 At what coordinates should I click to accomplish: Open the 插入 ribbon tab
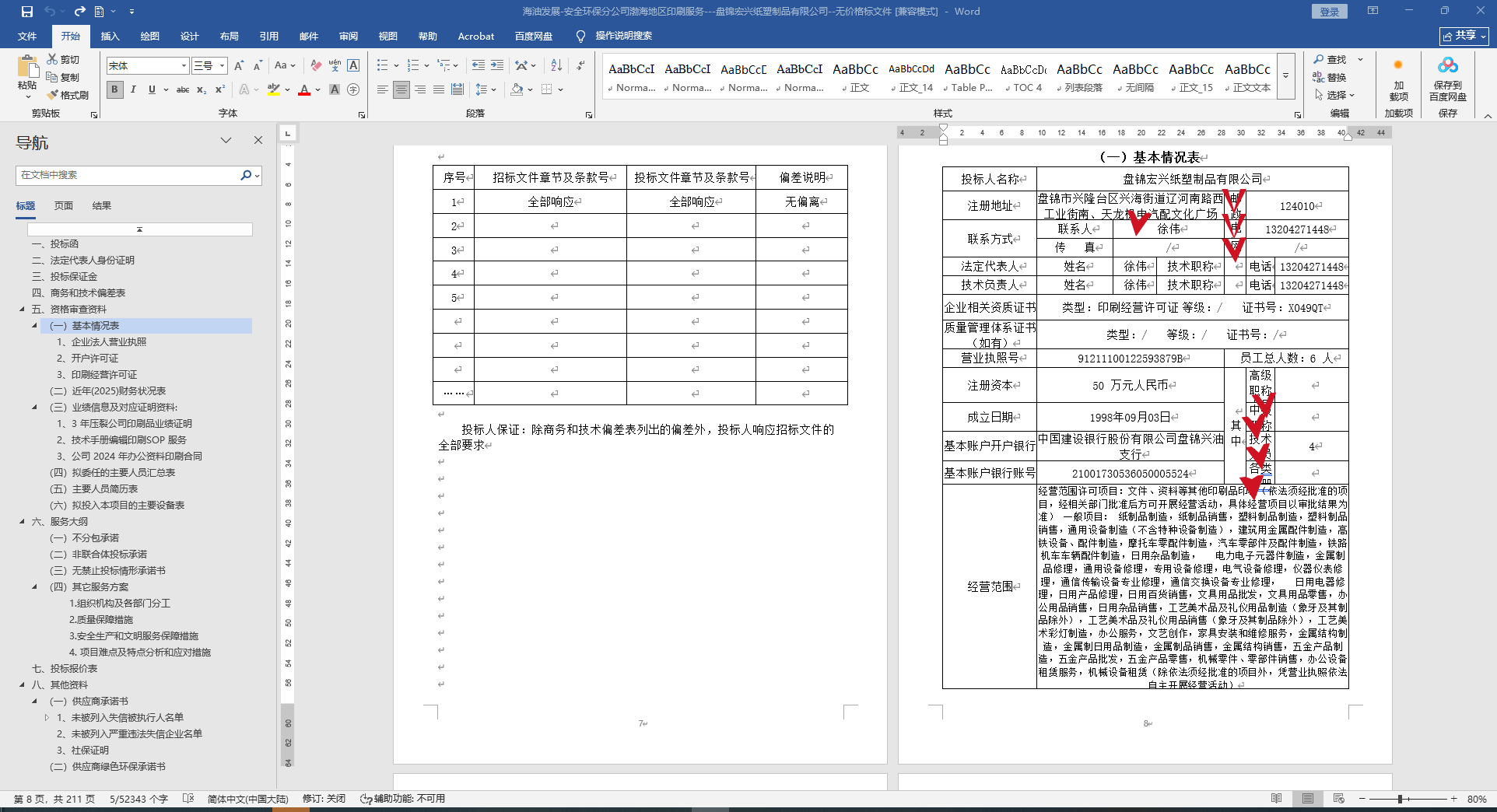[110, 37]
